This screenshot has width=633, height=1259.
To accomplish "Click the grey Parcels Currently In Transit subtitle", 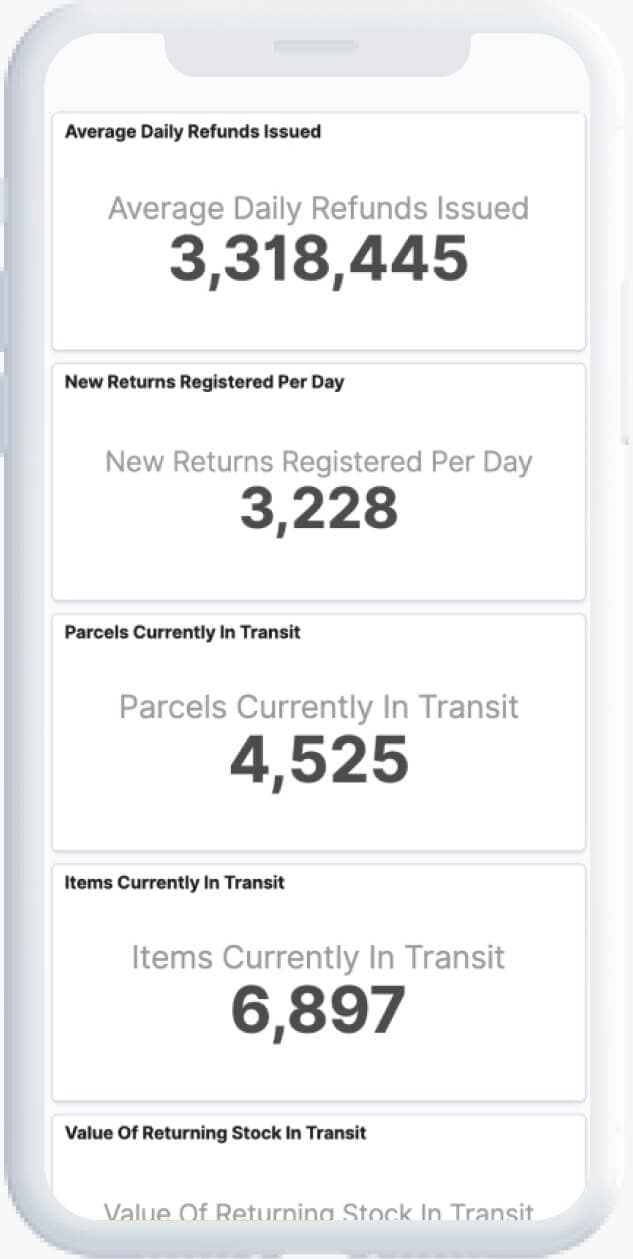I will 318,706.
